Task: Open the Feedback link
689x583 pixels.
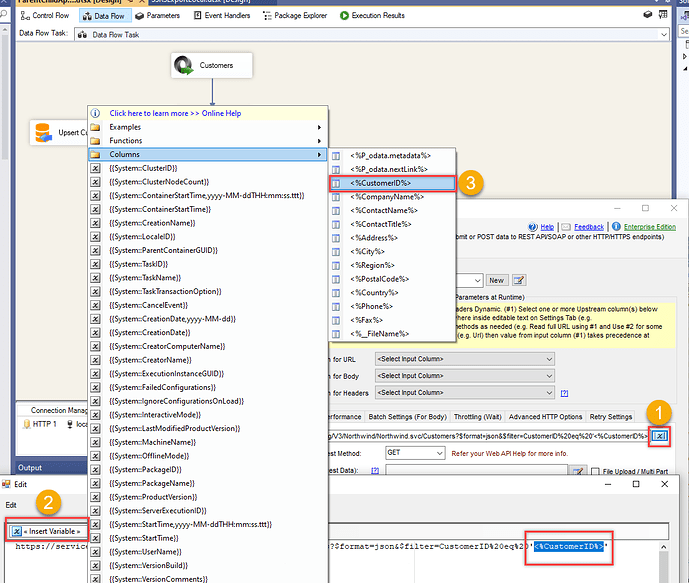Action: click(589, 227)
